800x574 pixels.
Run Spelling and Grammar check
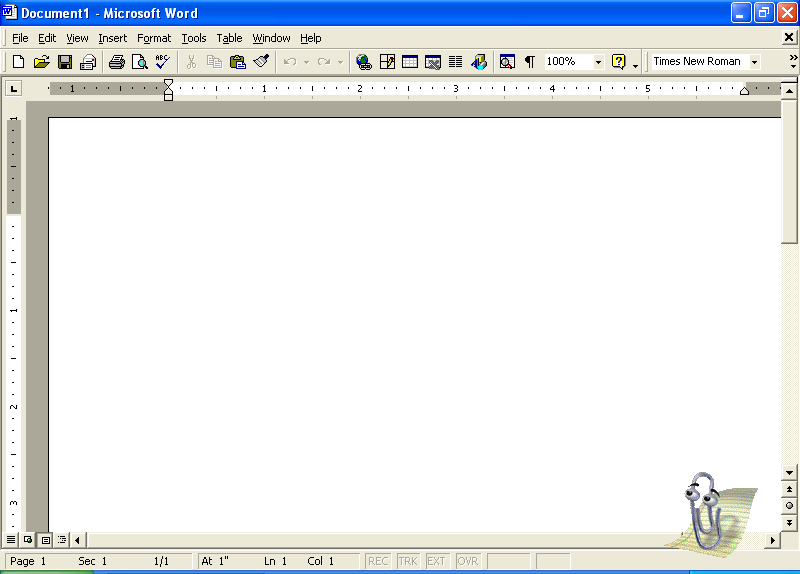point(162,62)
